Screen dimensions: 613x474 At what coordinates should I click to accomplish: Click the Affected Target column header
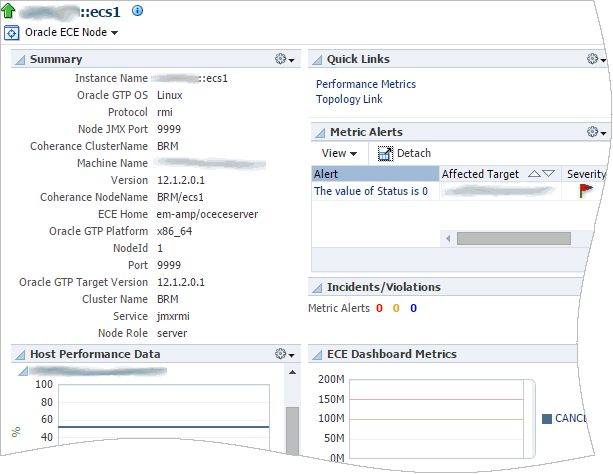pos(480,174)
